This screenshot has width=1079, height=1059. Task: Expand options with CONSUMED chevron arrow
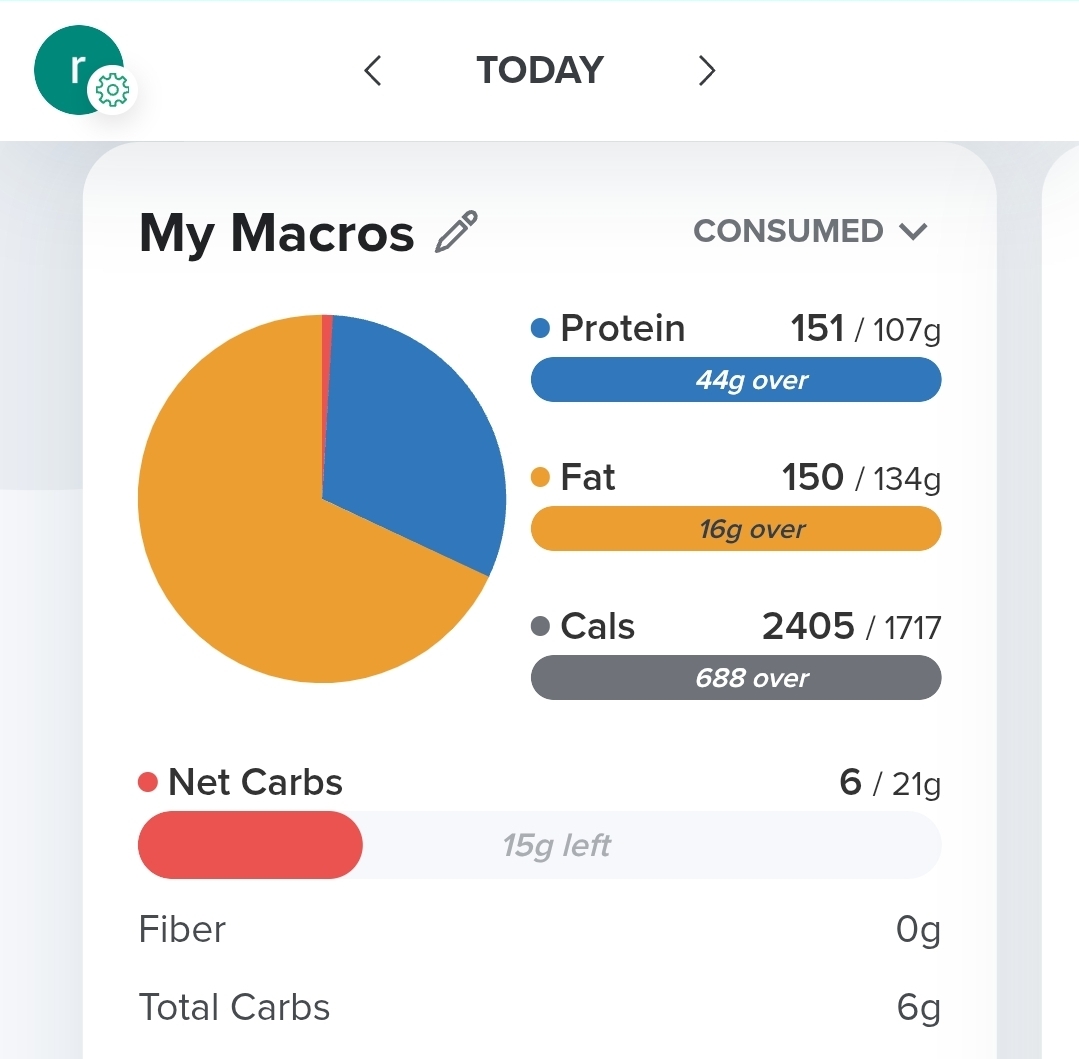[x=914, y=232]
